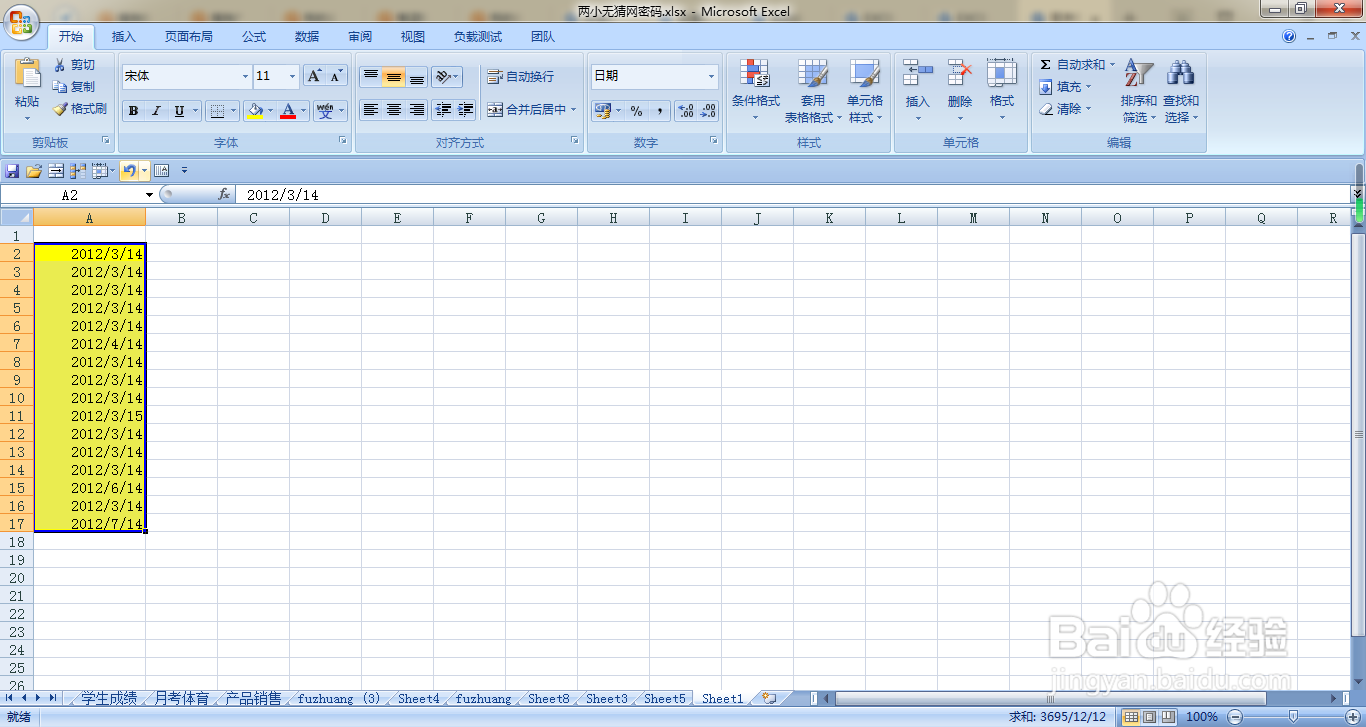Open Conditional Formatting (条件格式)

coord(755,91)
